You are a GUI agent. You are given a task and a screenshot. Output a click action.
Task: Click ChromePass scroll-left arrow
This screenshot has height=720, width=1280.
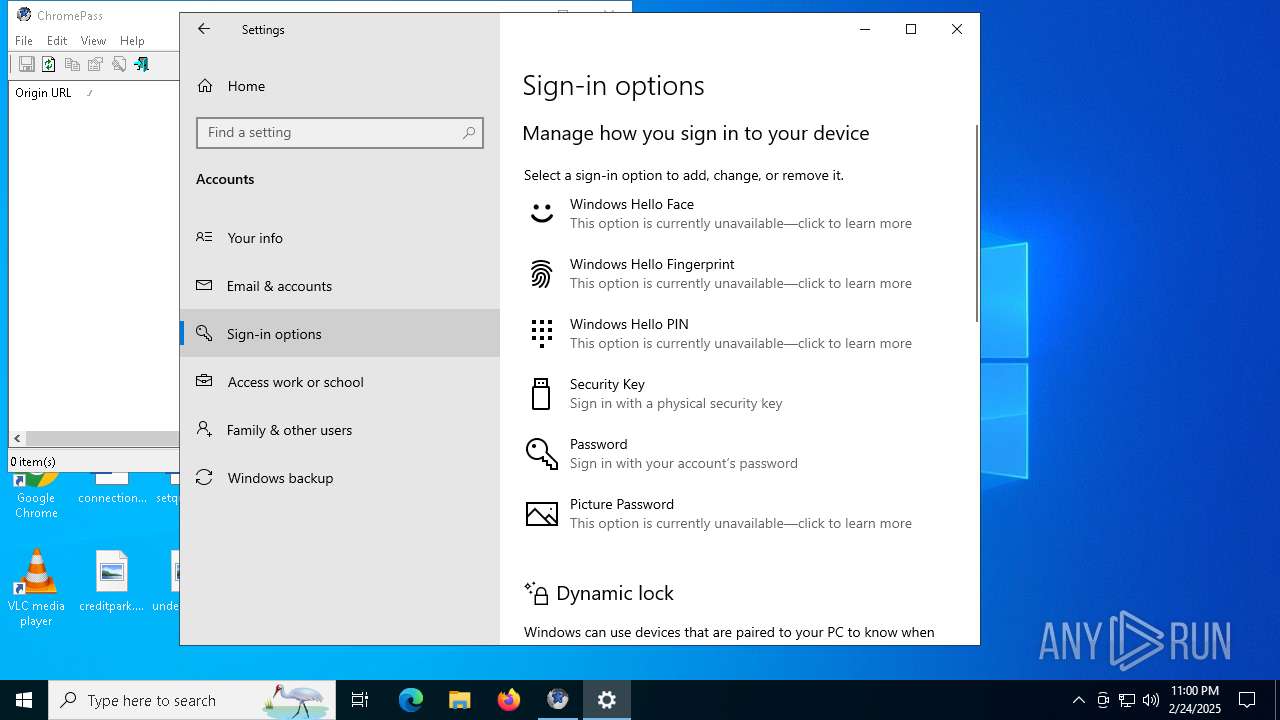coord(17,438)
